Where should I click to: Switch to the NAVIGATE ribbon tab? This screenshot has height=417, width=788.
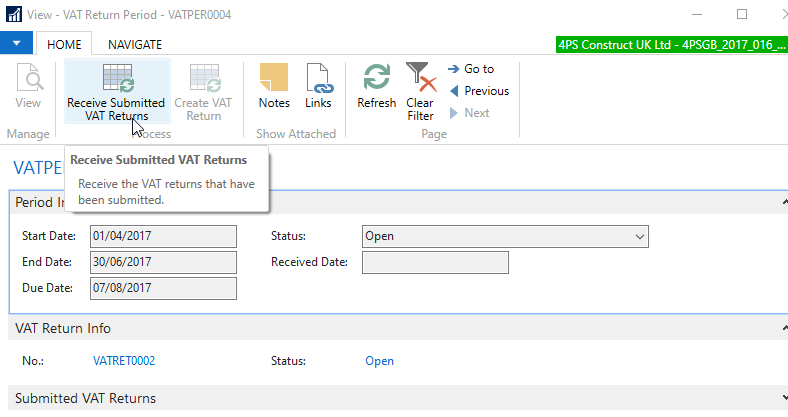(x=135, y=44)
